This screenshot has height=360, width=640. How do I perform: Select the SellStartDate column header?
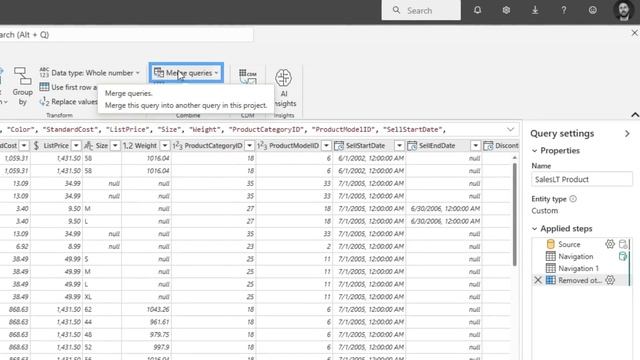click(x=365, y=145)
